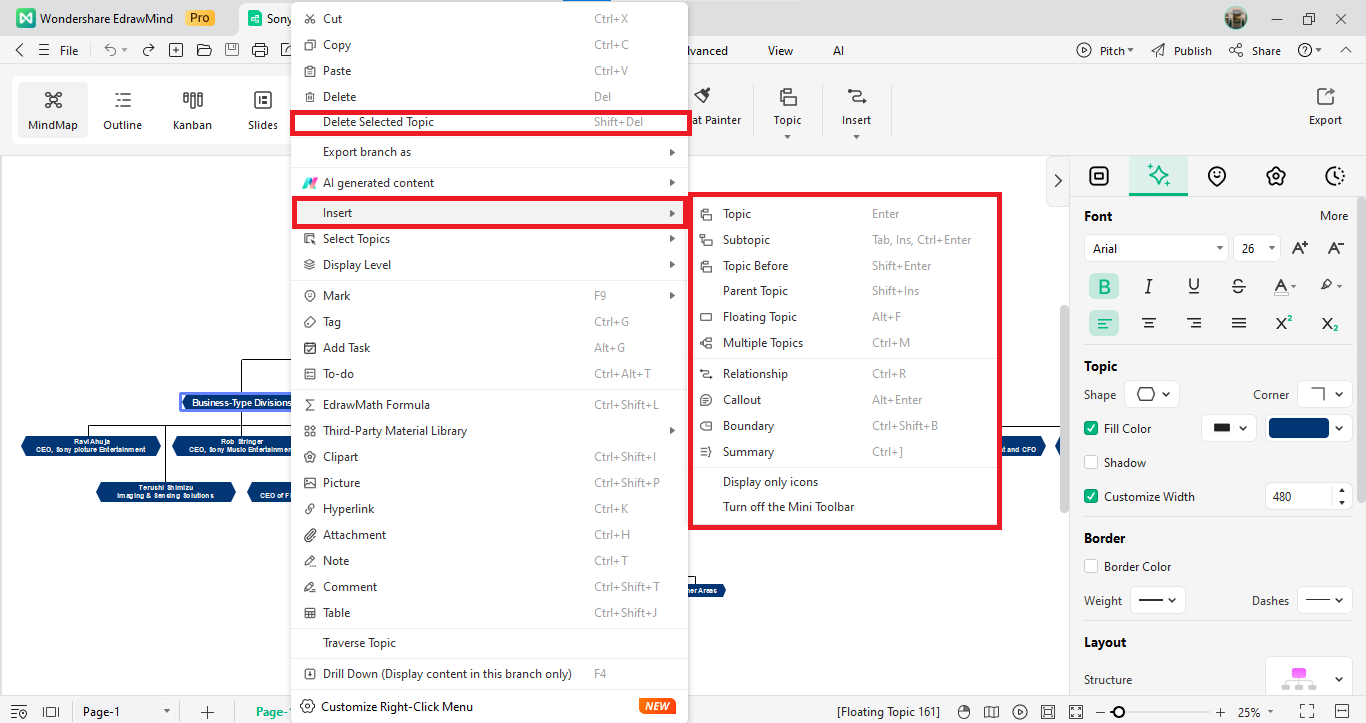Collapse right panel with chevron arrow

click(1058, 180)
